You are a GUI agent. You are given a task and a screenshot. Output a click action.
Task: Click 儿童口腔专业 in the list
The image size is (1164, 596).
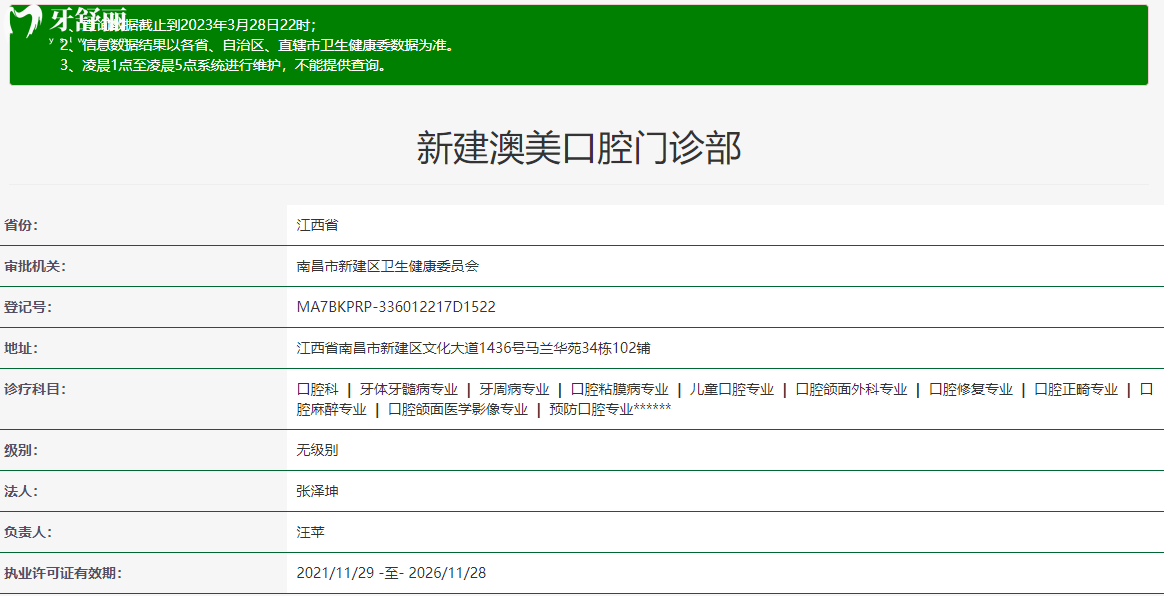(x=732, y=389)
